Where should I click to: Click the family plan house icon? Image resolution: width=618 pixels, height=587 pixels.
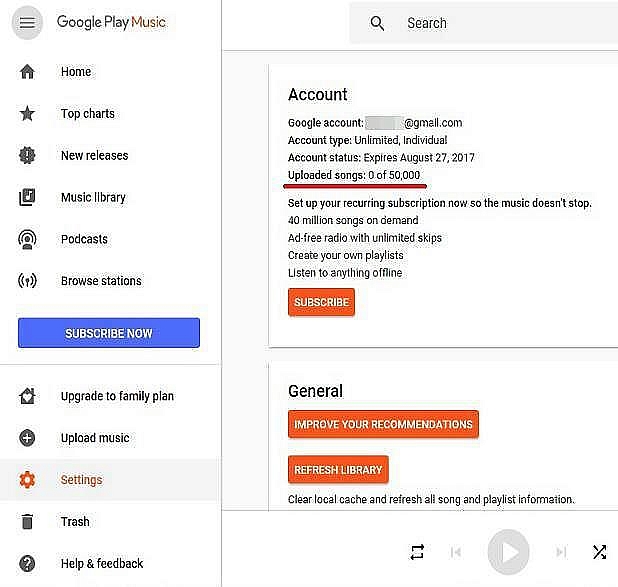click(27, 396)
